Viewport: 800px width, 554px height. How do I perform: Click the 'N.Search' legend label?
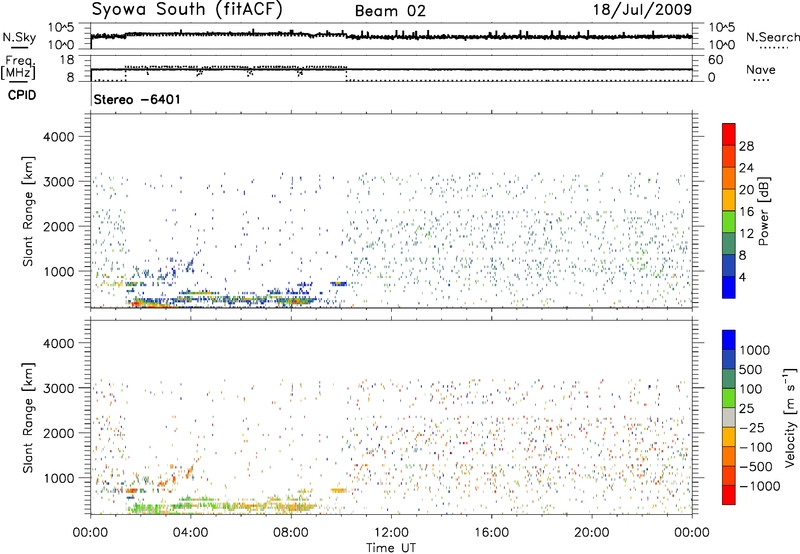point(772,37)
